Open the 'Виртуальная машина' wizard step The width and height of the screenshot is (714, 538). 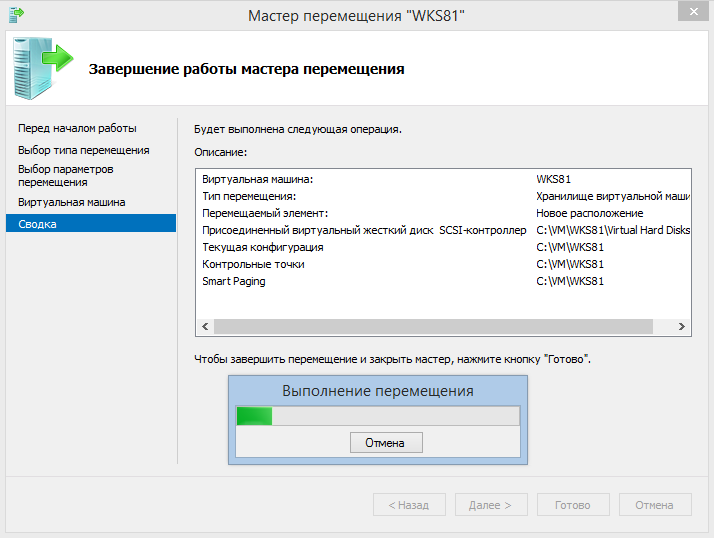click(71, 202)
